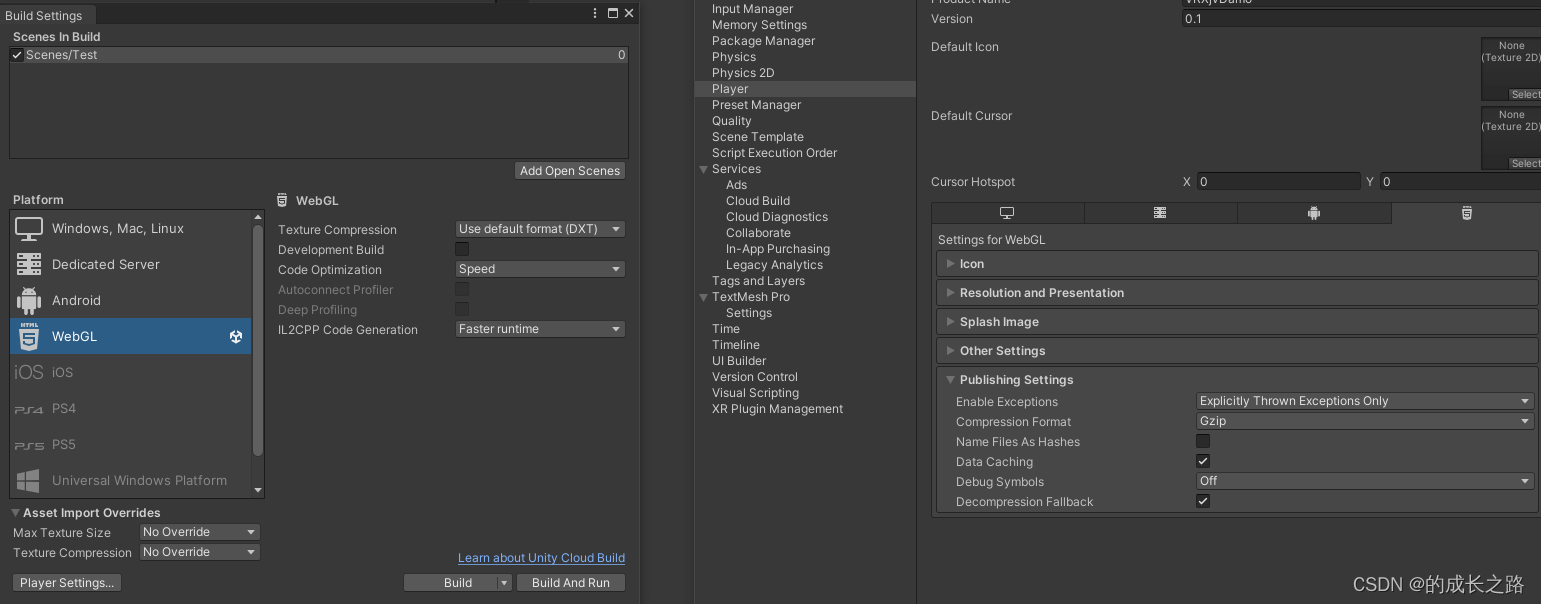Uncheck Decompression Fallback checkbox

pos(1203,501)
